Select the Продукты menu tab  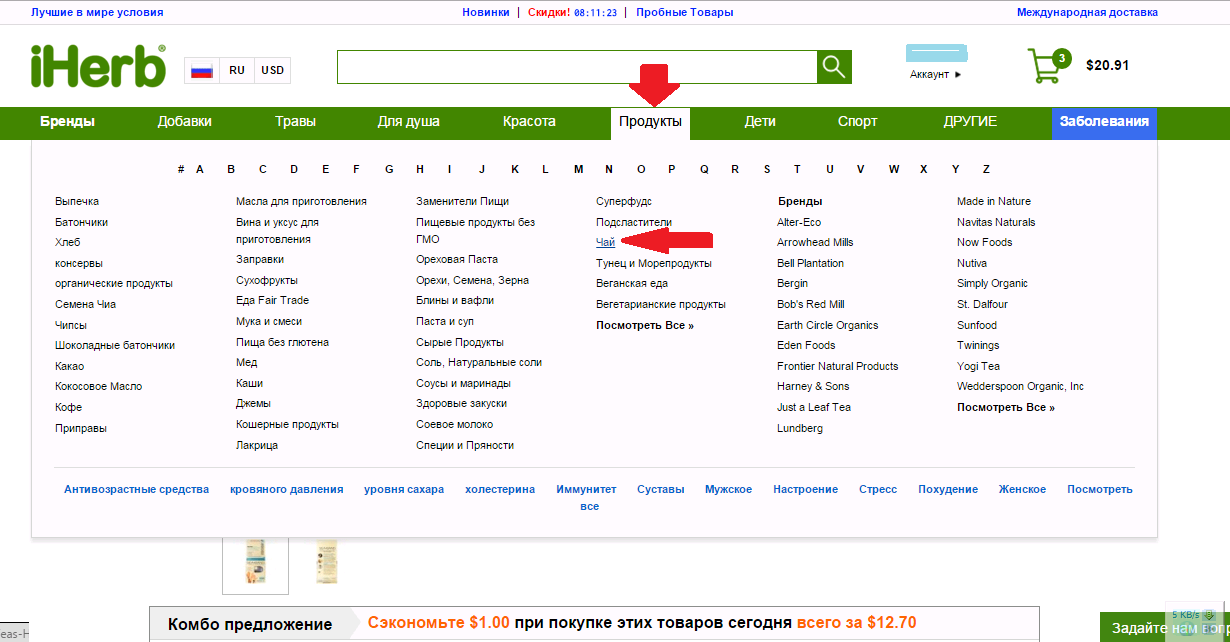point(650,122)
